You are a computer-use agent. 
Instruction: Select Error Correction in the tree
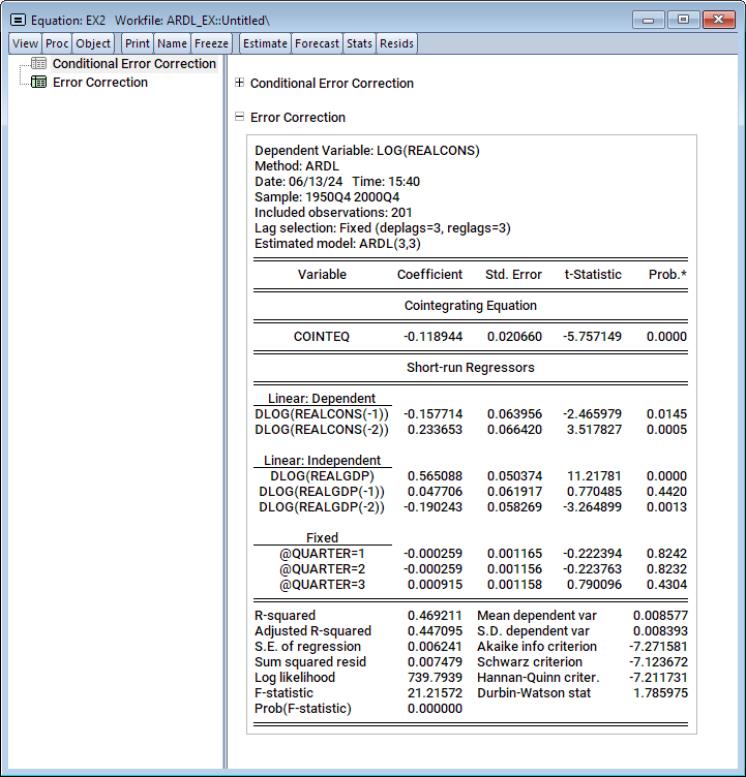pyautogui.click(x=100, y=83)
